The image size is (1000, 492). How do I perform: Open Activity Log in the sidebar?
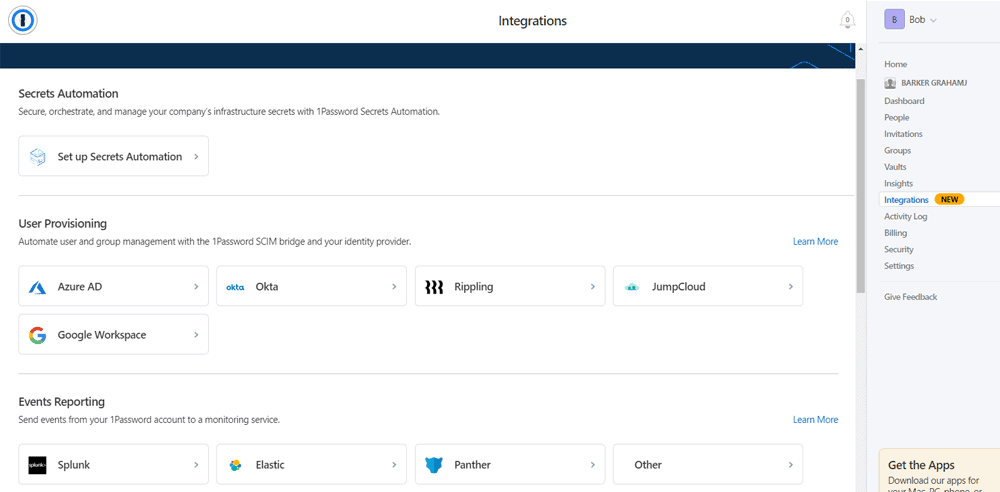[x=905, y=216]
